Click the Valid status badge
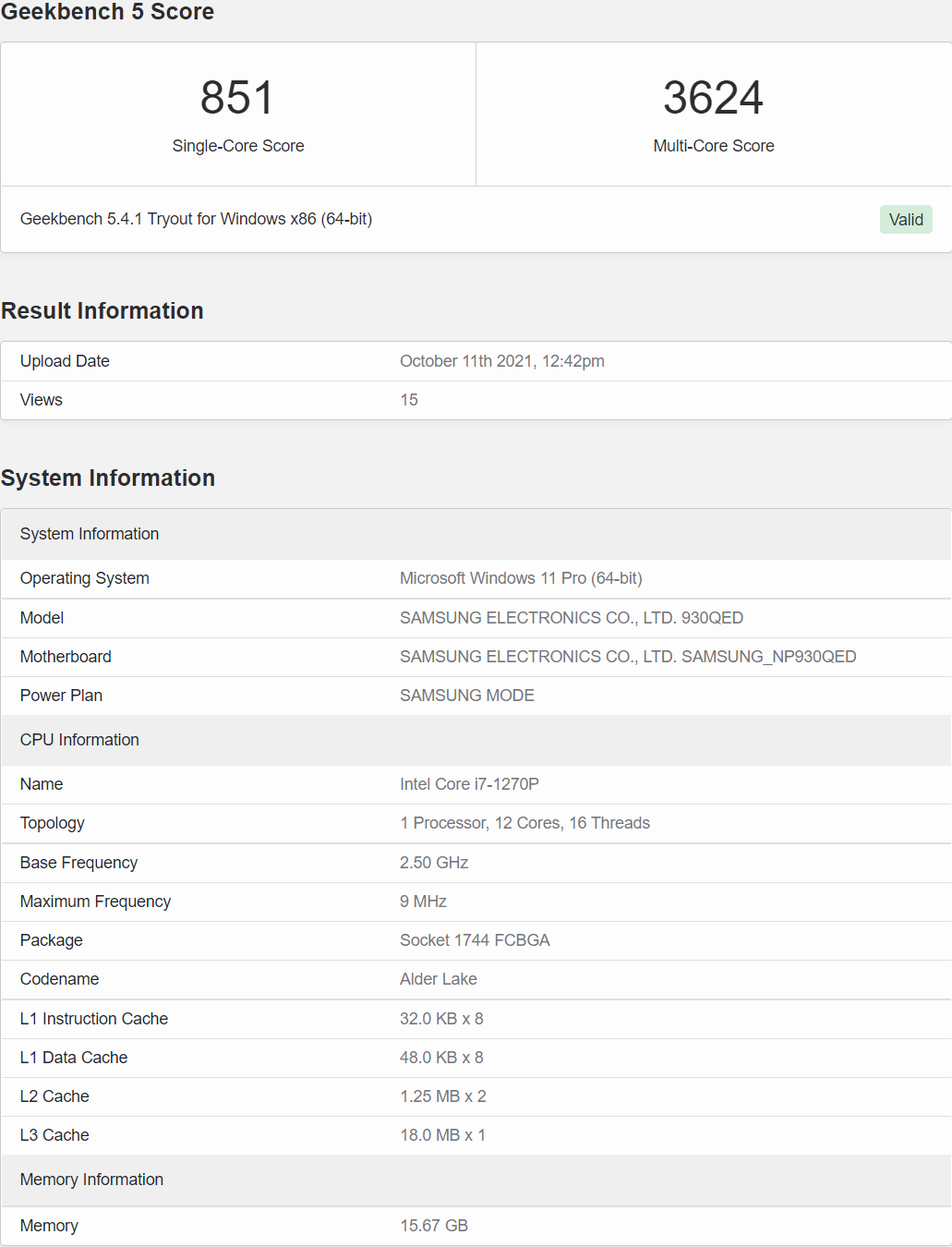 pos(906,220)
